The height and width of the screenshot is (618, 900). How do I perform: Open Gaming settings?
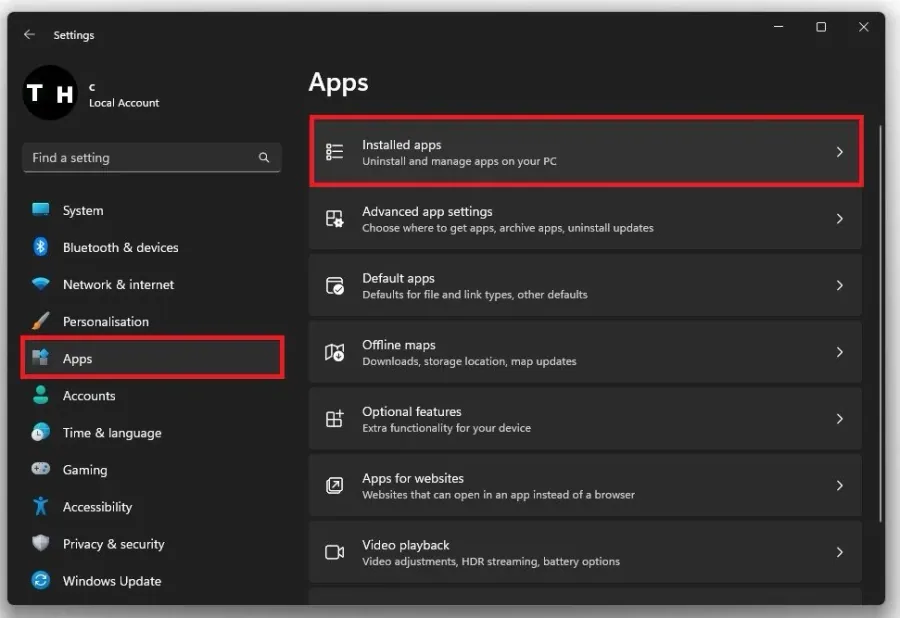[152, 469]
